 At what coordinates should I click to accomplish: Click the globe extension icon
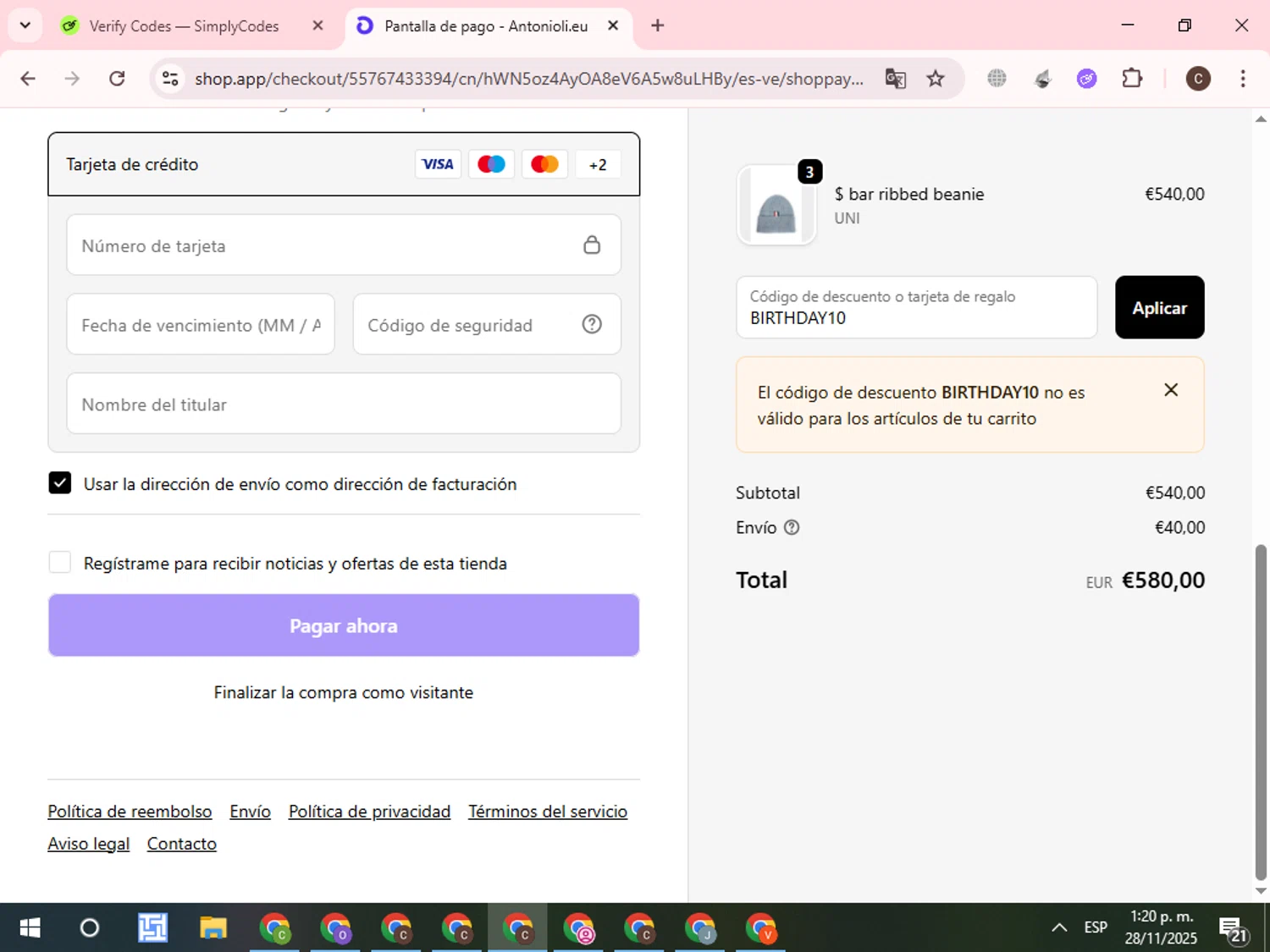pyautogui.click(x=997, y=79)
